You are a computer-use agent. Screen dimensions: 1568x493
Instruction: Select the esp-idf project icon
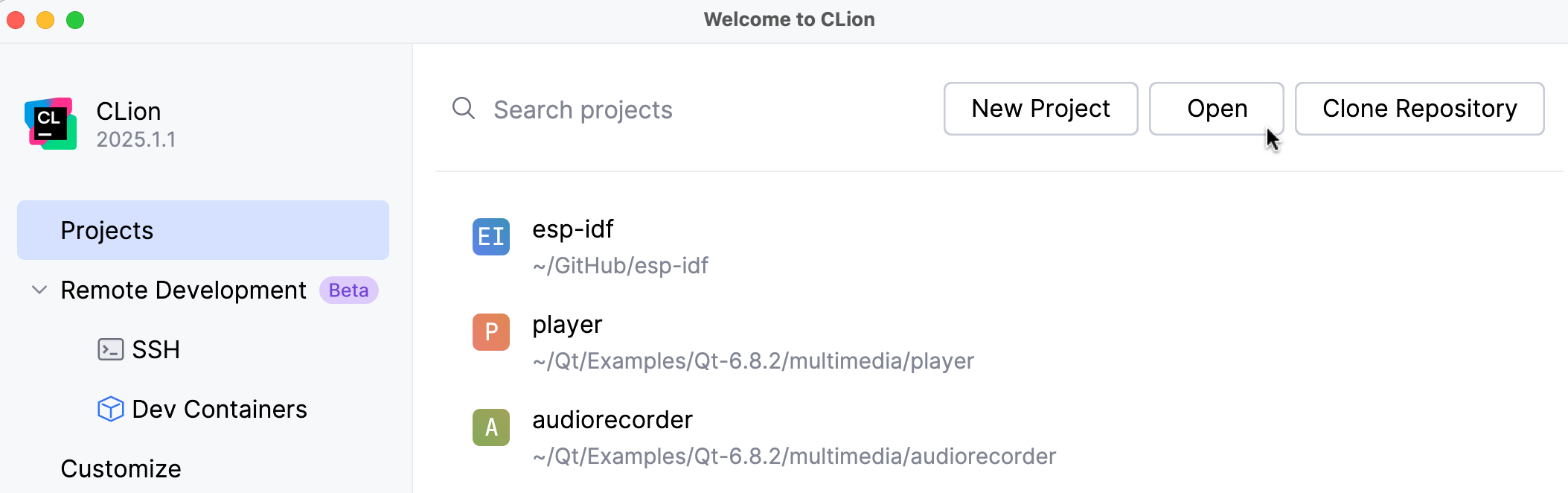(490, 237)
